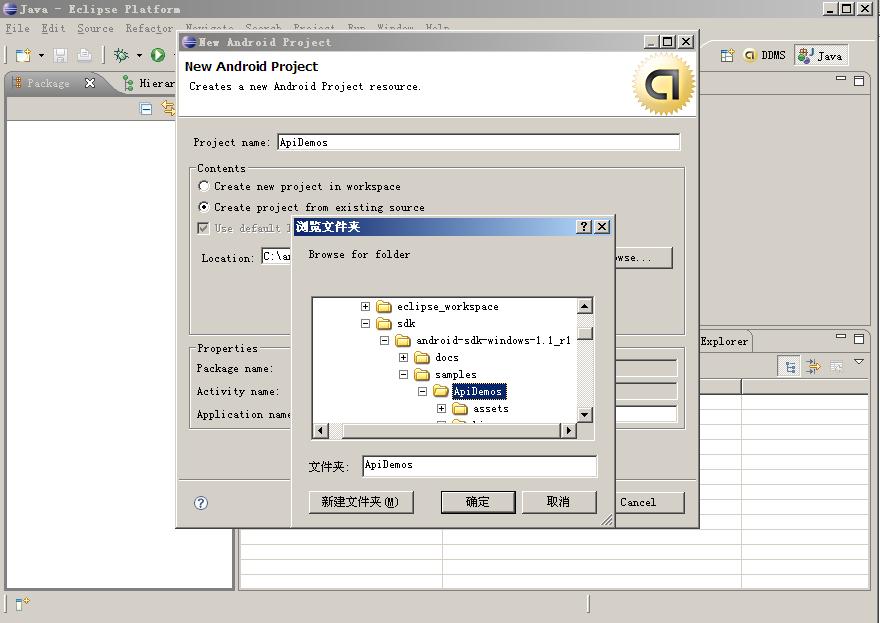Click the Print icon in Eclipse toolbar
Image resolution: width=880 pixels, height=623 pixels.
[84, 55]
